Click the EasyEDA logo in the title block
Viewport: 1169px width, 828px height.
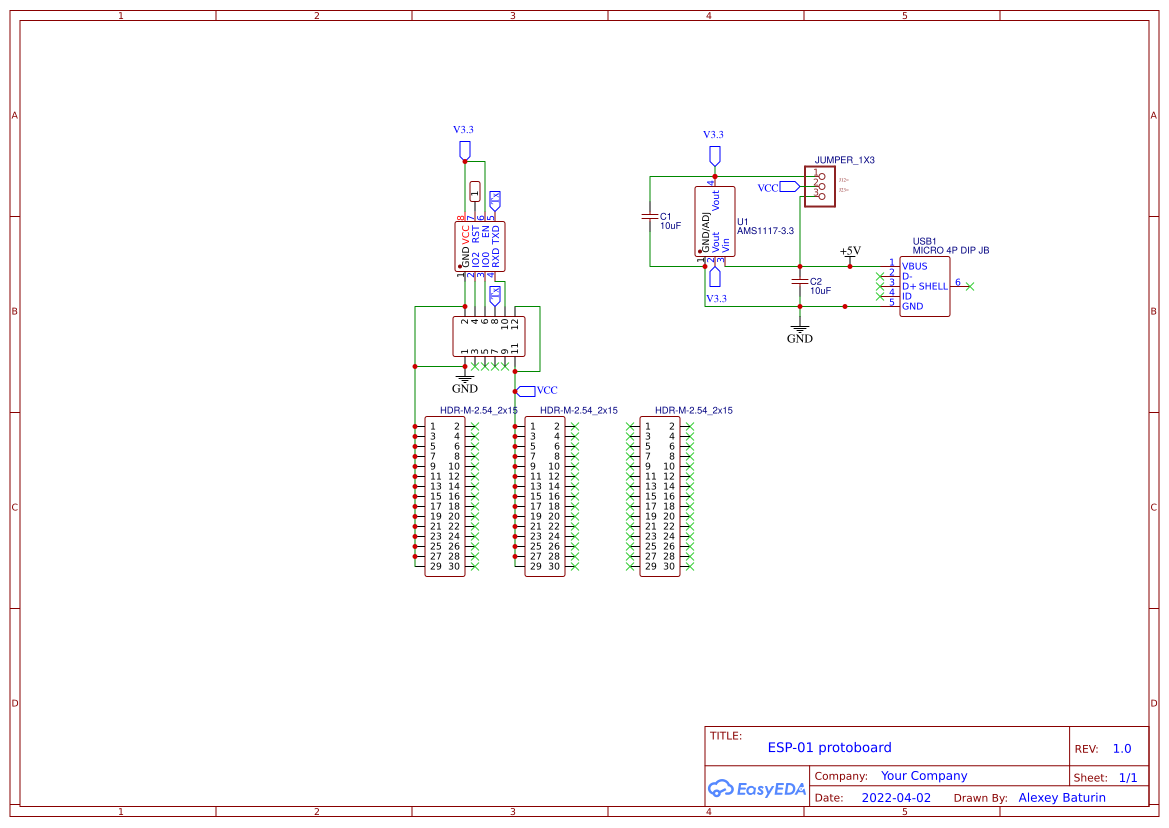tap(755, 789)
